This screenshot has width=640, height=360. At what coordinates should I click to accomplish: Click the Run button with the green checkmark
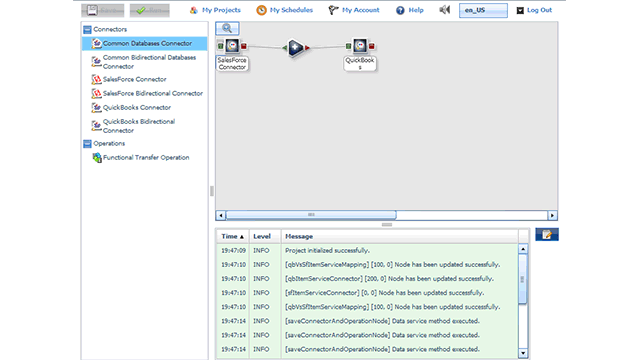click(x=149, y=10)
